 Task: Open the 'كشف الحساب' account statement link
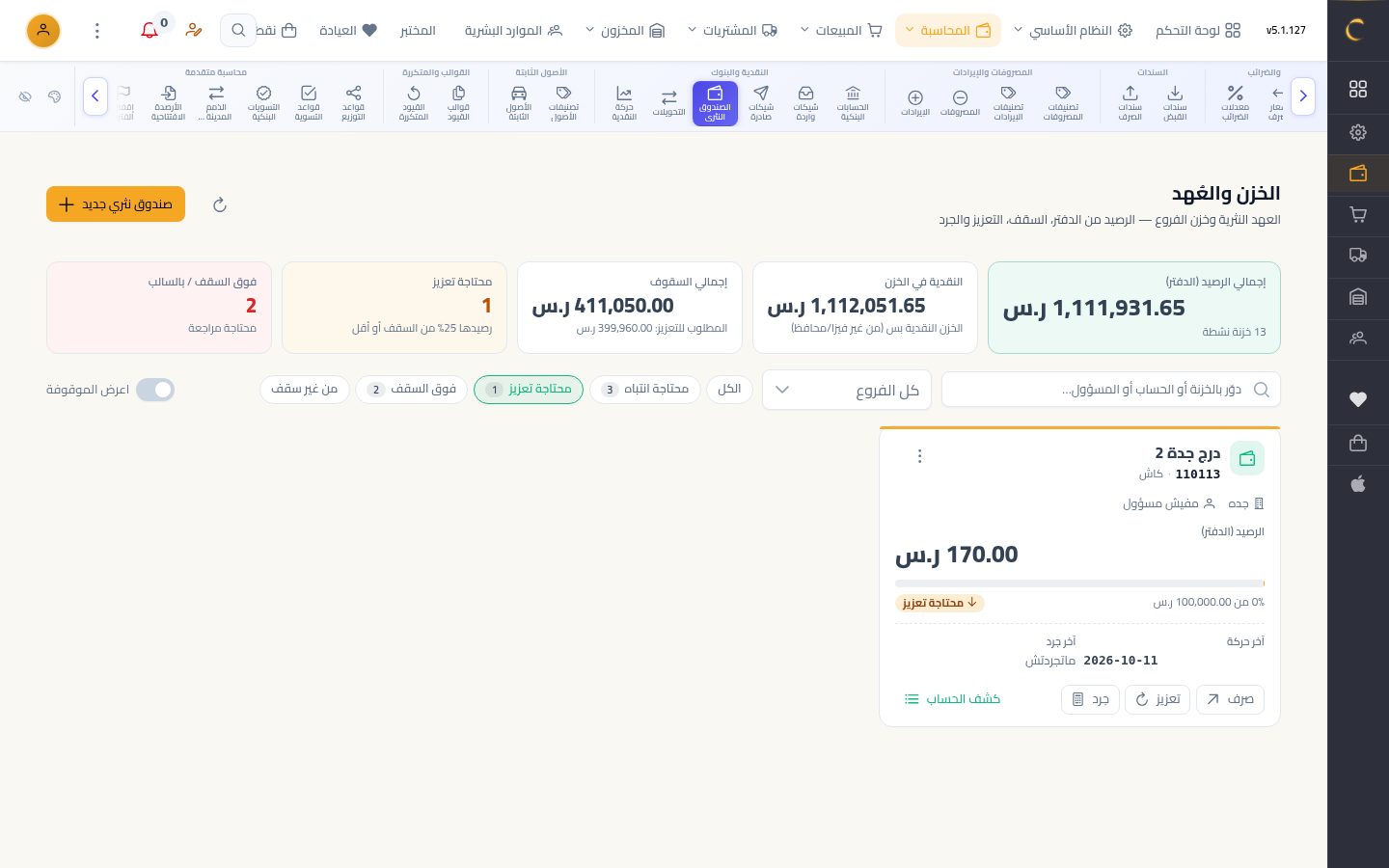(x=952, y=699)
